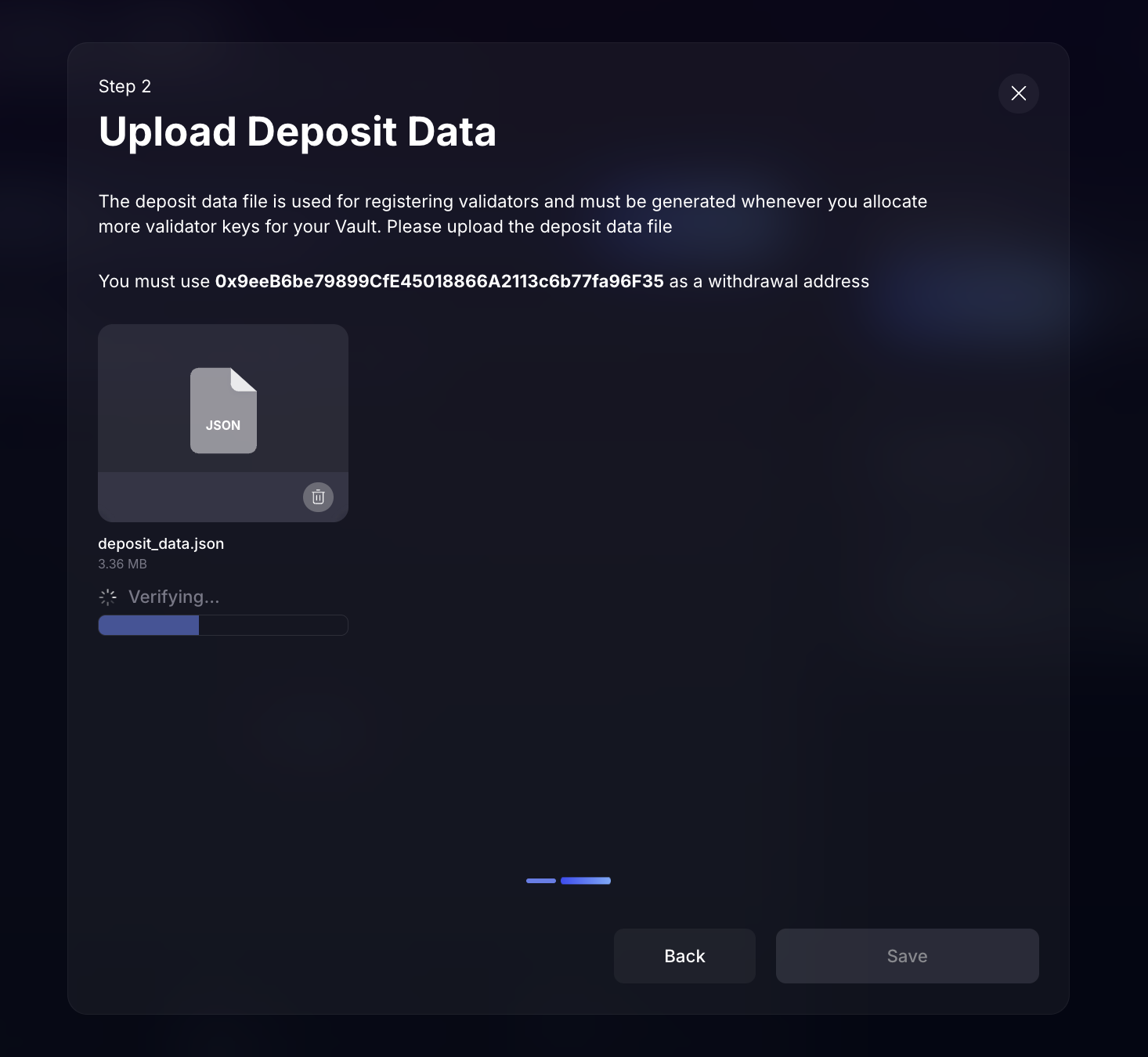Click the Upload Deposit Data heading
Image resolution: width=1148 pixels, height=1057 pixels.
click(298, 132)
